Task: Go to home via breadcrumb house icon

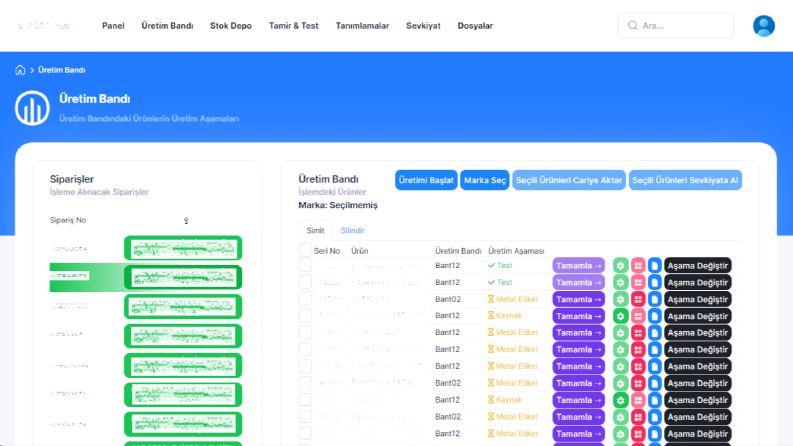Action: [20, 70]
